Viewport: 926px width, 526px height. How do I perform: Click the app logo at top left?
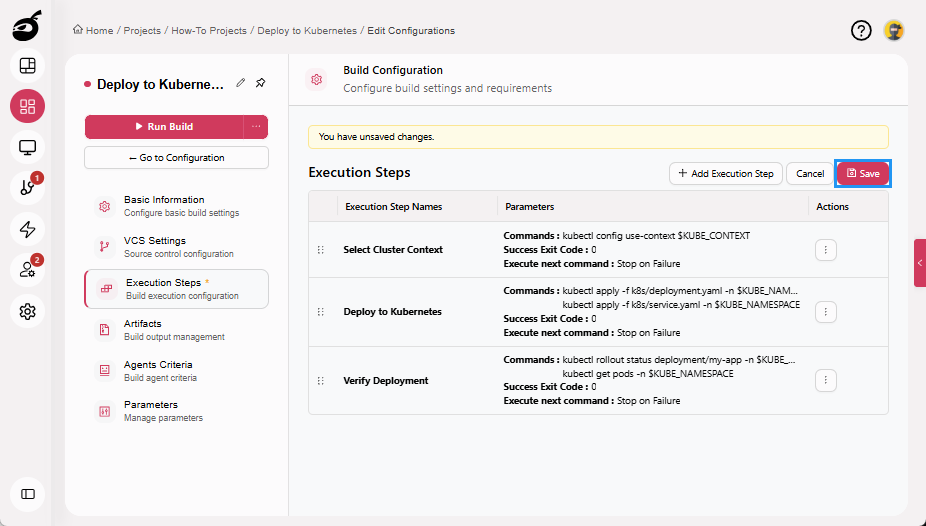27,26
